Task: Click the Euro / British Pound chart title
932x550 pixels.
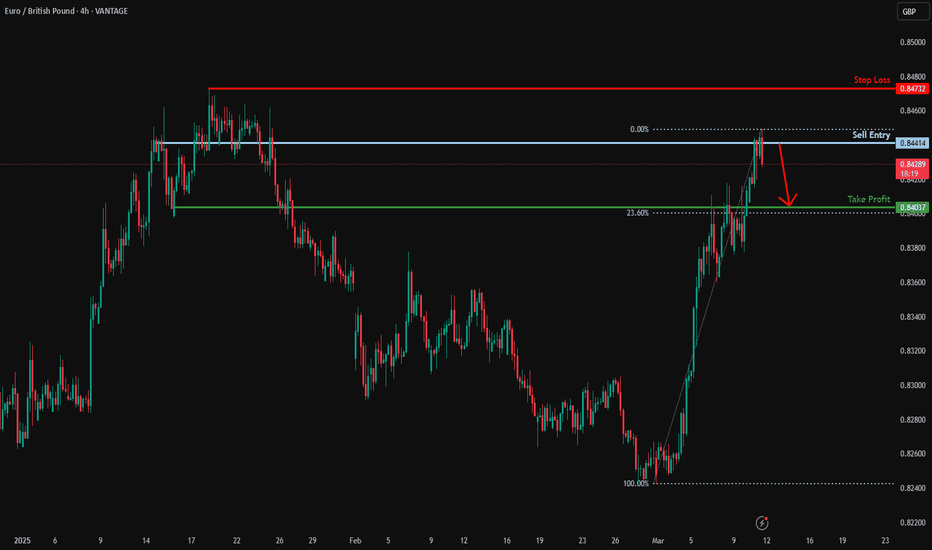Action: [66, 11]
